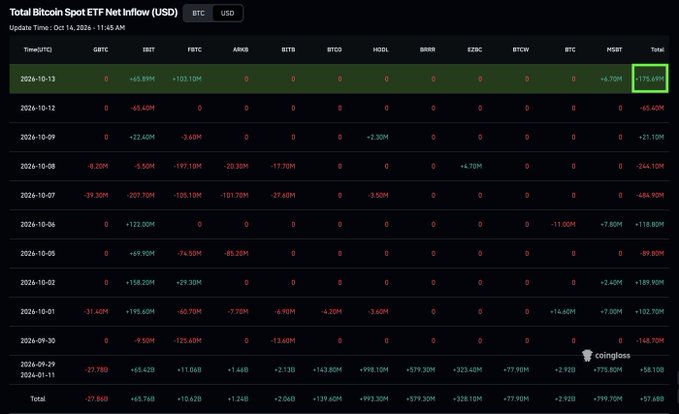679x414 pixels.
Task: Select the 2026-10-09 date cell
Action: point(38,137)
